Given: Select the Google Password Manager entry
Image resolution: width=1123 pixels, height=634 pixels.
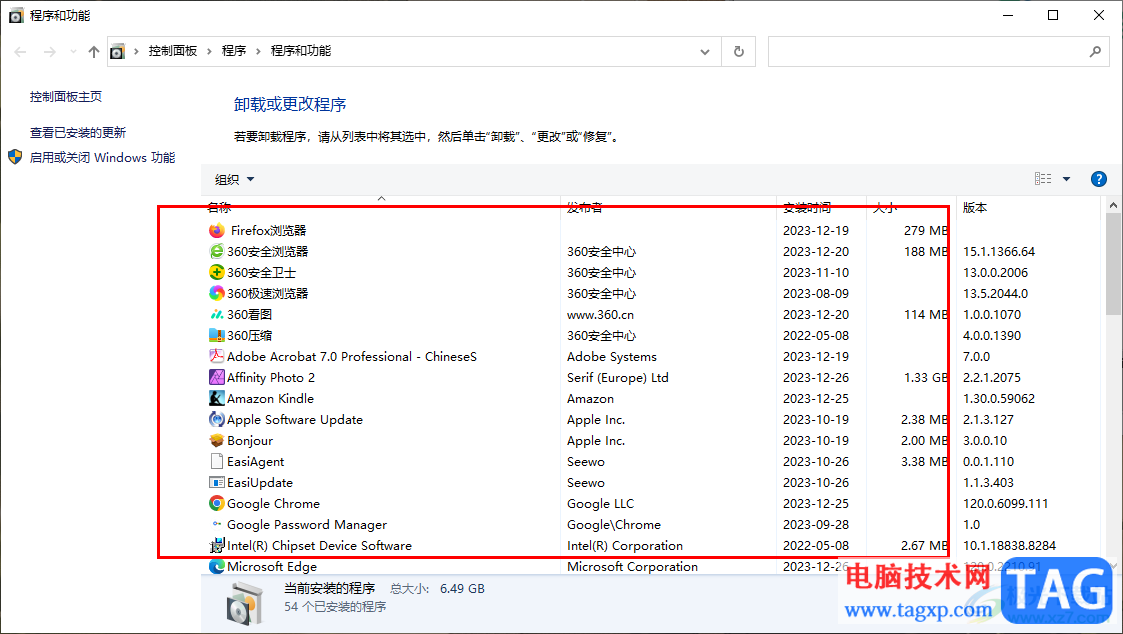Looking at the screenshot, I should (x=307, y=525).
